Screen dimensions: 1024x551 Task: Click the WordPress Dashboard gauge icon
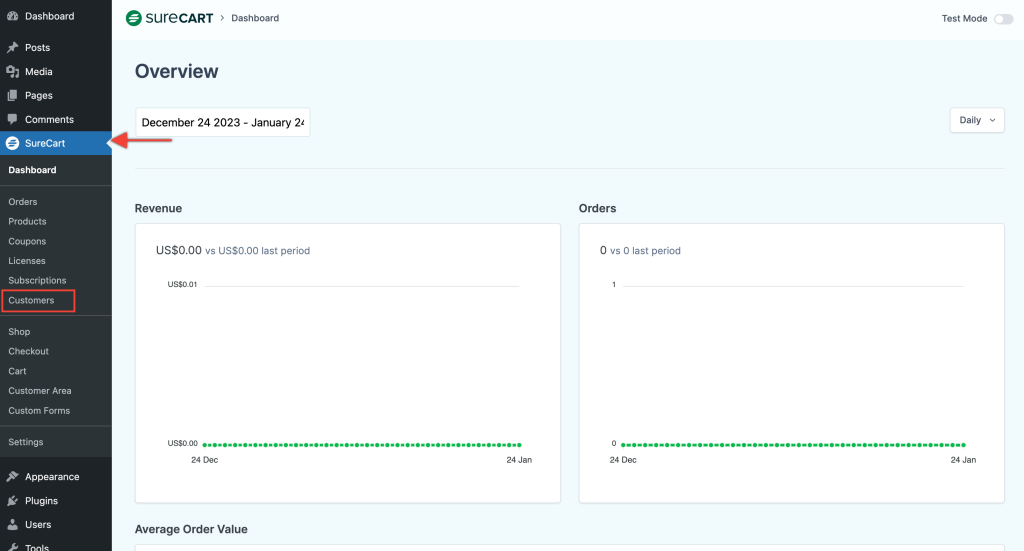coord(12,16)
